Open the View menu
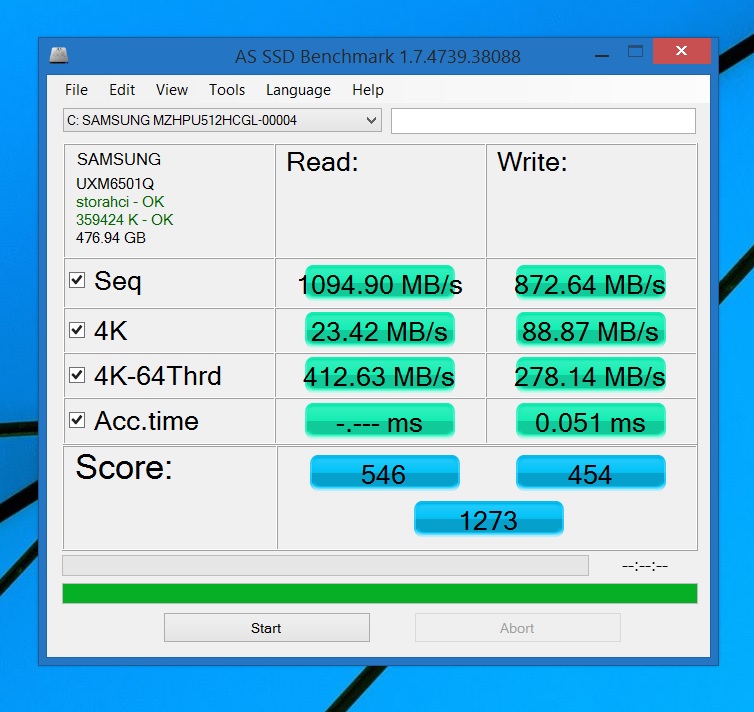 (x=172, y=90)
